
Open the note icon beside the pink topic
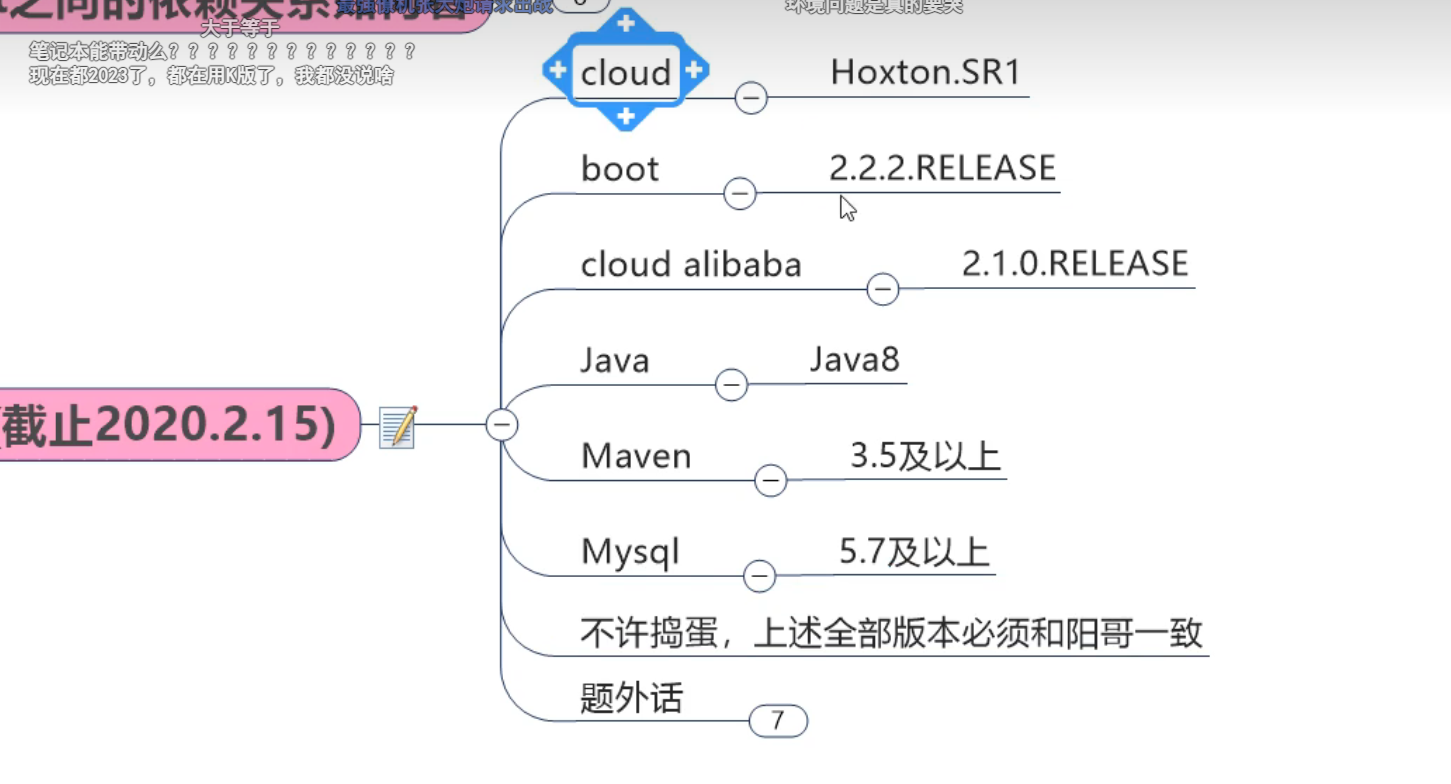point(398,427)
